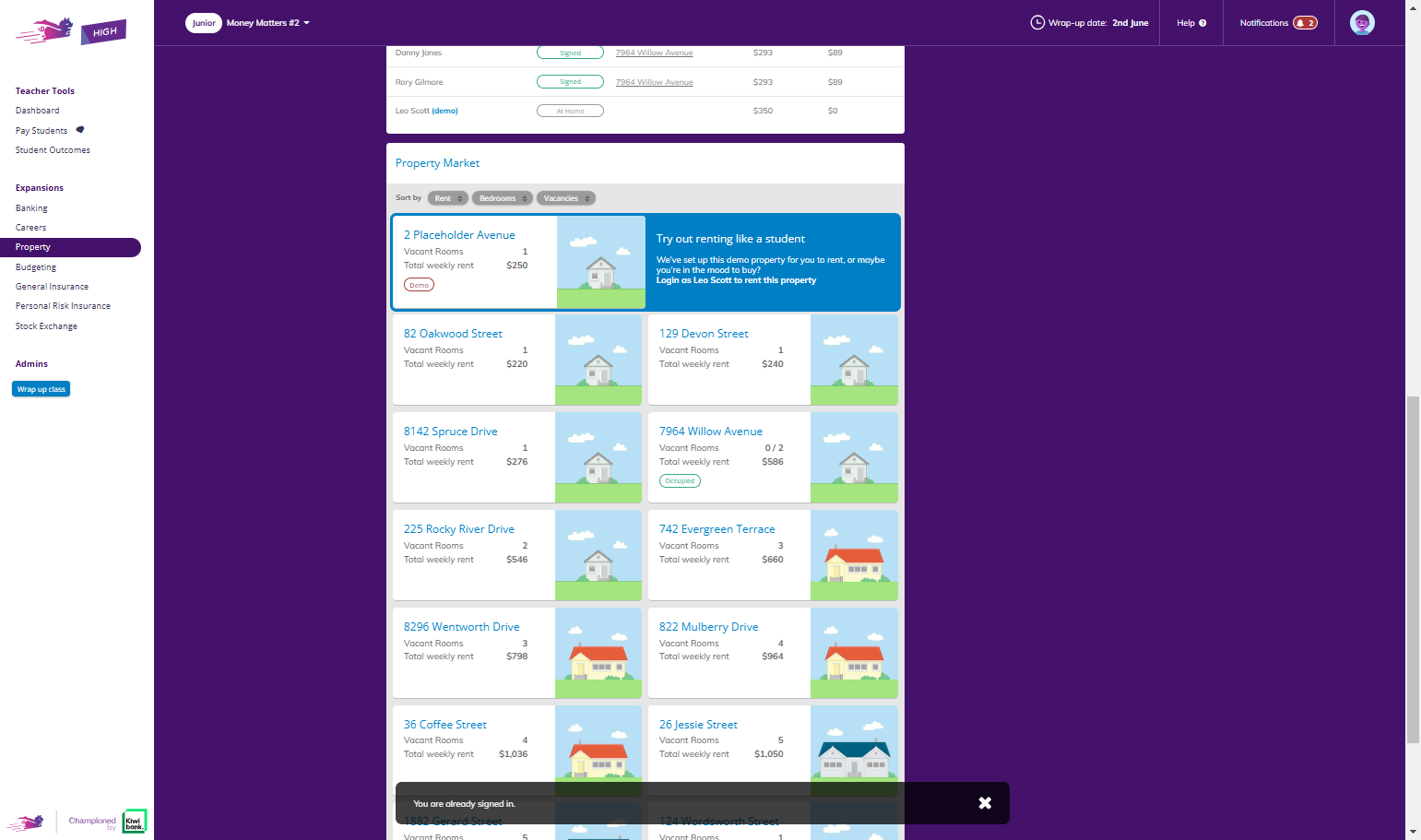Open General Insurance expansion
The width and height of the screenshot is (1421, 840).
click(52, 287)
